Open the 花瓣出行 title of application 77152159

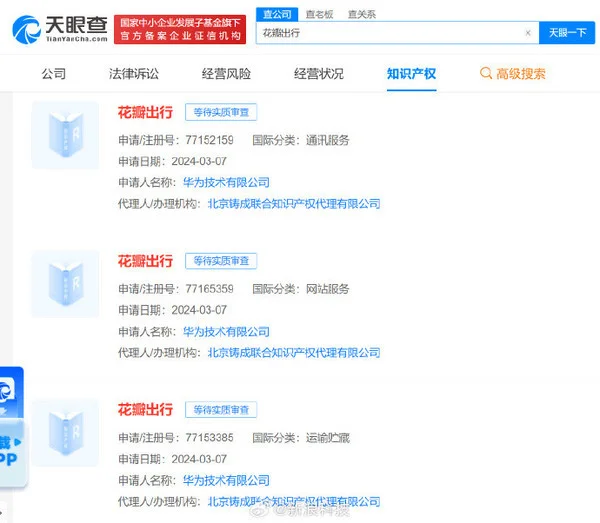click(145, 112)
